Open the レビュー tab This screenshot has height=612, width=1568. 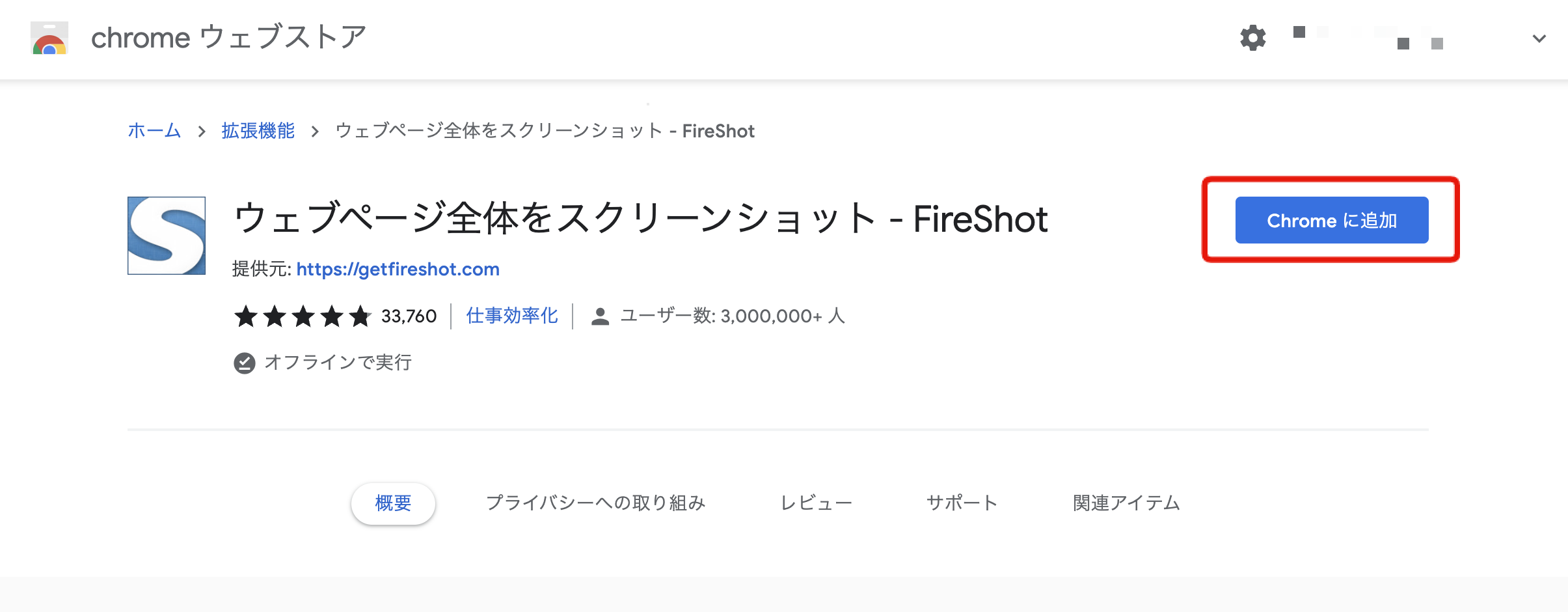[x=817, y=503]
